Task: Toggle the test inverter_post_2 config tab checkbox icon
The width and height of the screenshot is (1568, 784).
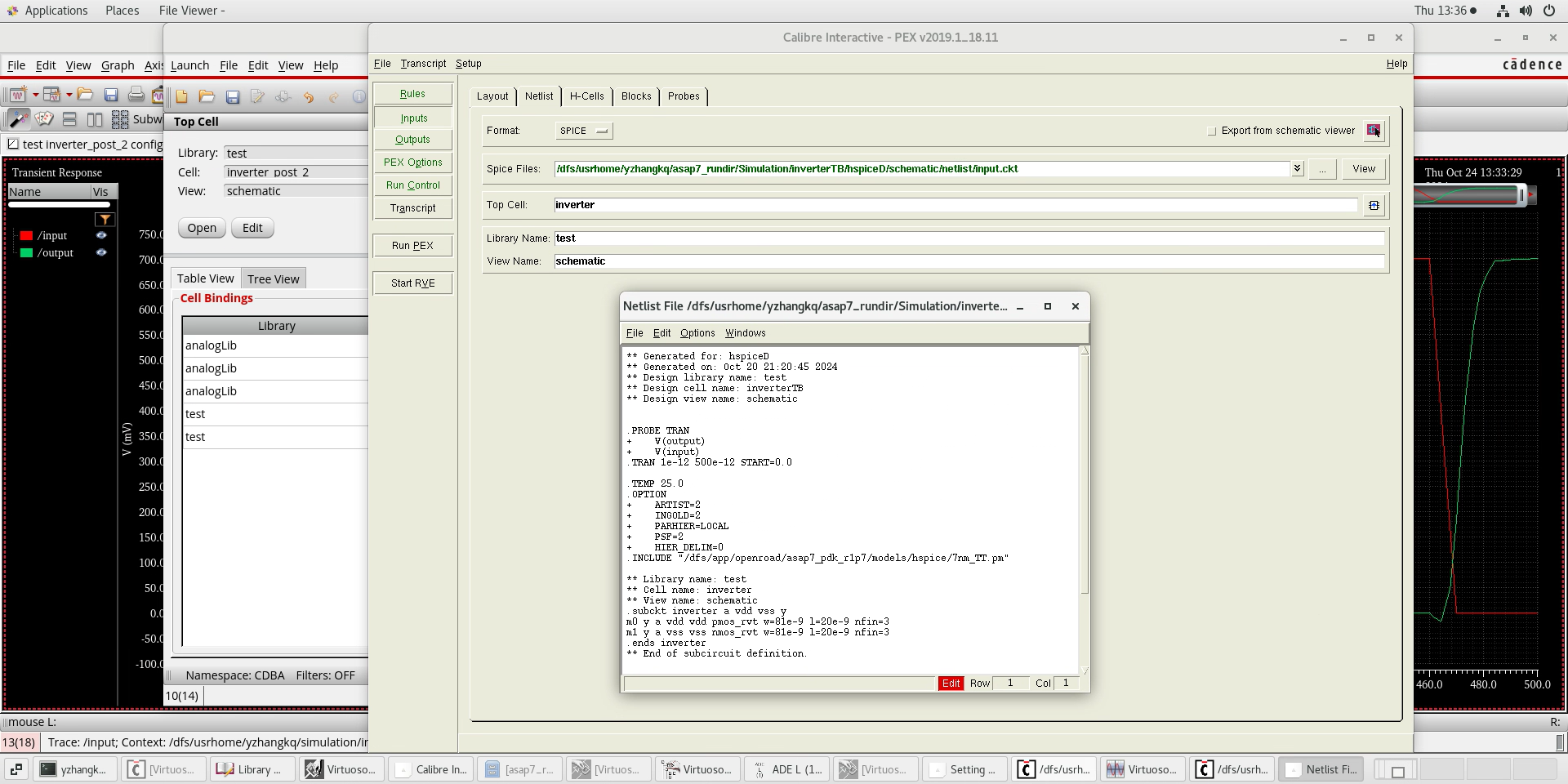Action: coord(13,144)
